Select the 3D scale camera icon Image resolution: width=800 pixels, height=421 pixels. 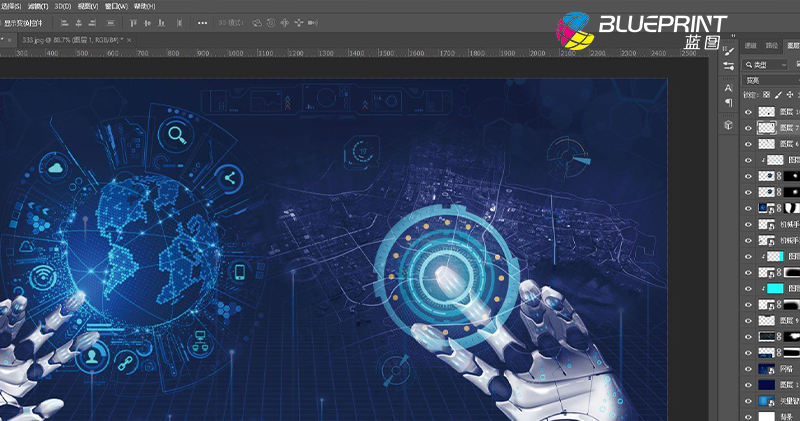[313, 23]
